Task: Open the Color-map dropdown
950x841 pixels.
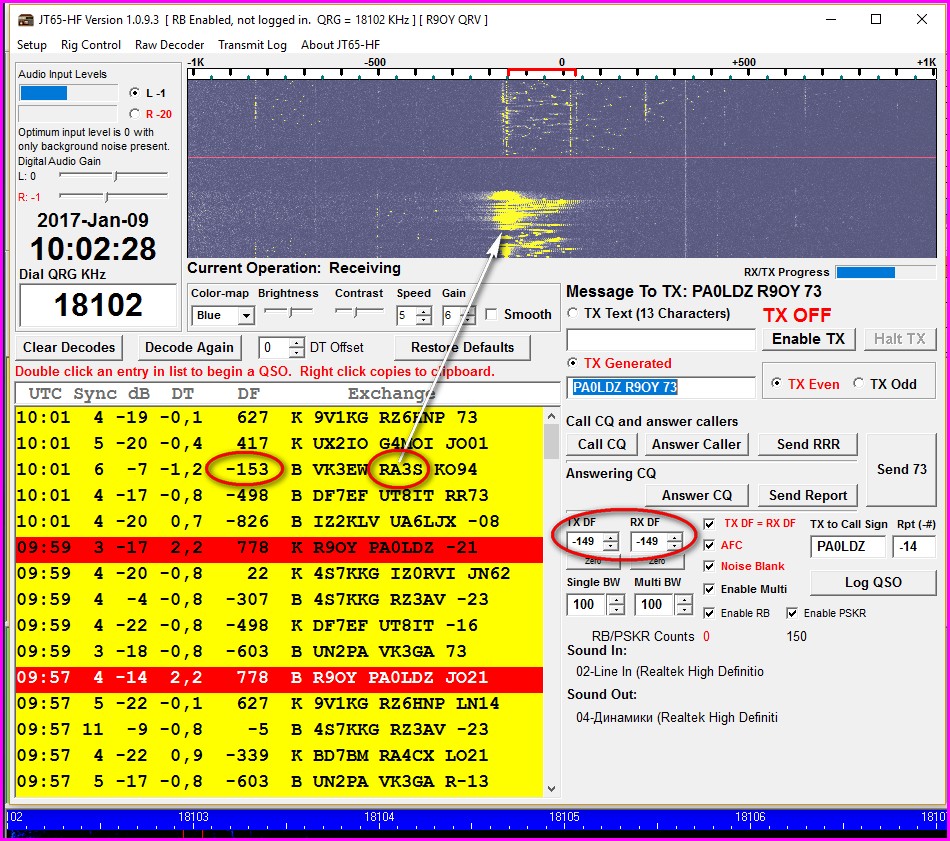Action: pos(246,316)
